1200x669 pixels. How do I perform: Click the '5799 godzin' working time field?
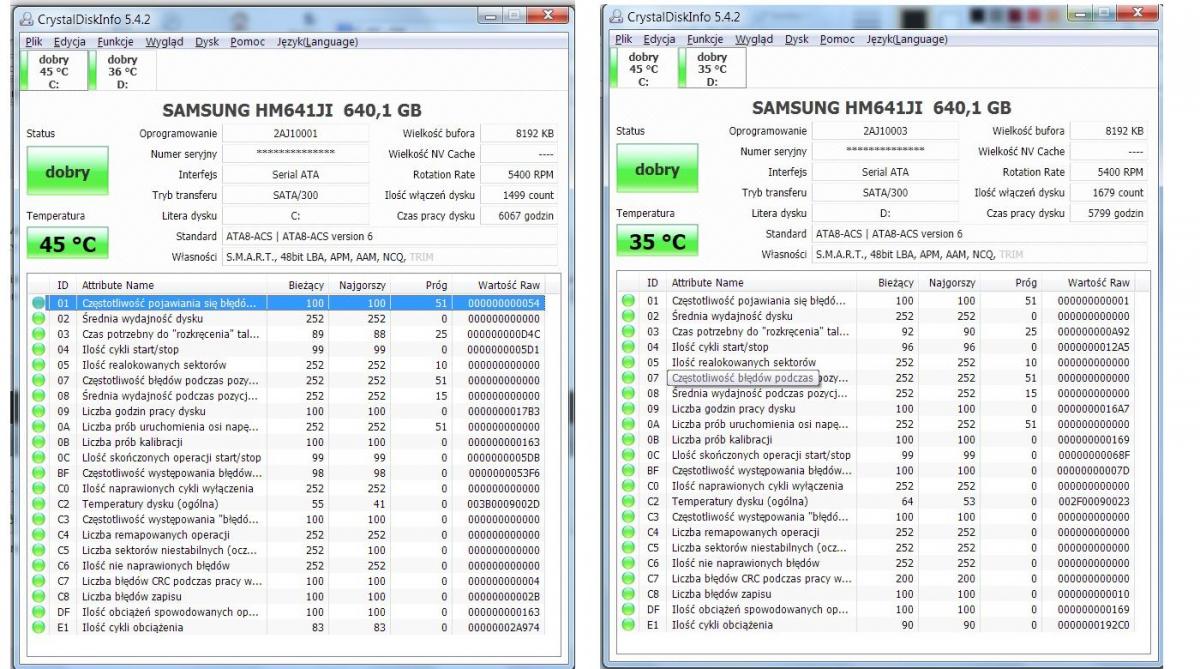pyautogui.click(x=1108, y=214)
